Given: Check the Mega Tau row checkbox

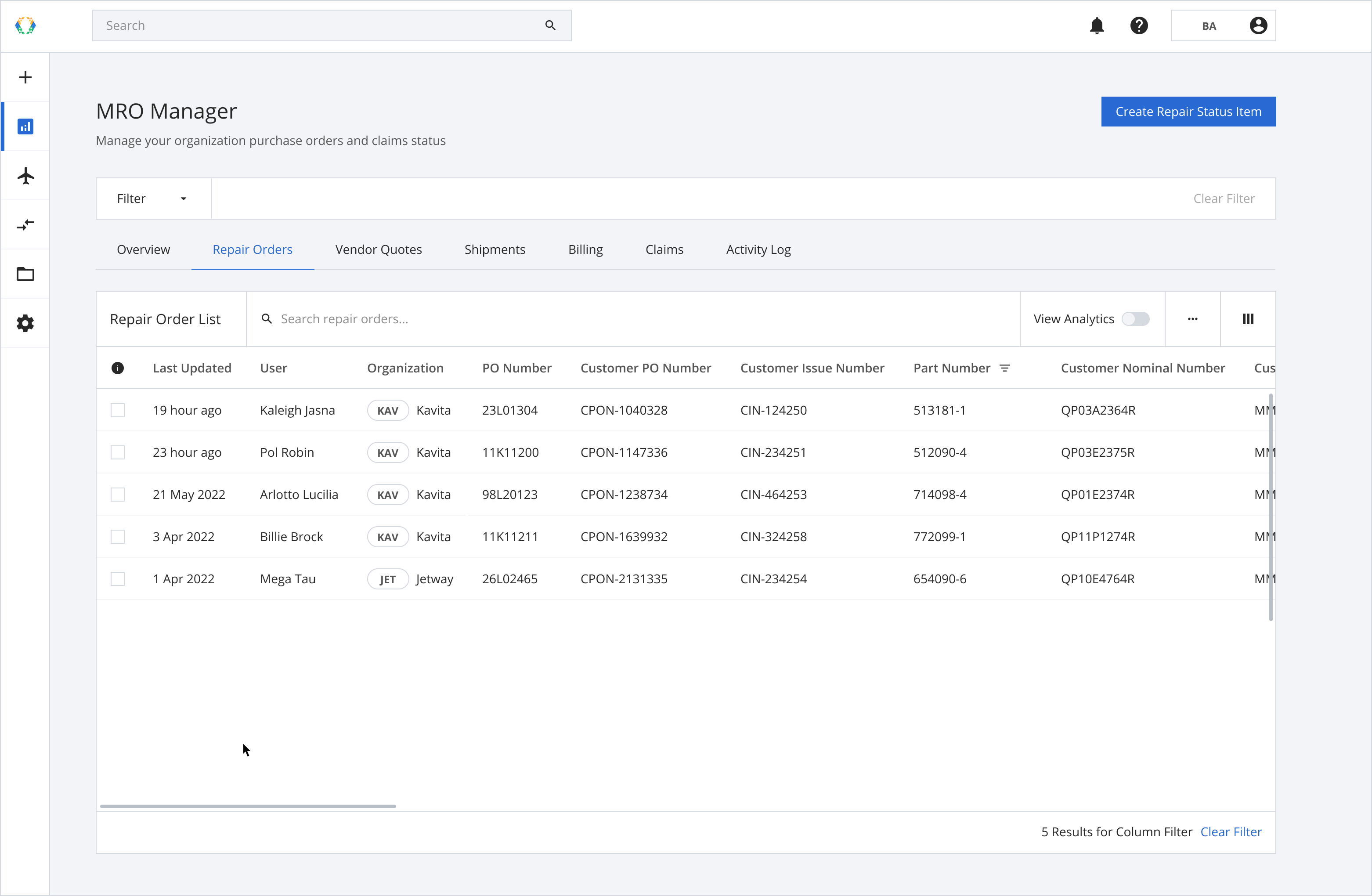Looking at the screenshot, I should [x=118, y=578].
